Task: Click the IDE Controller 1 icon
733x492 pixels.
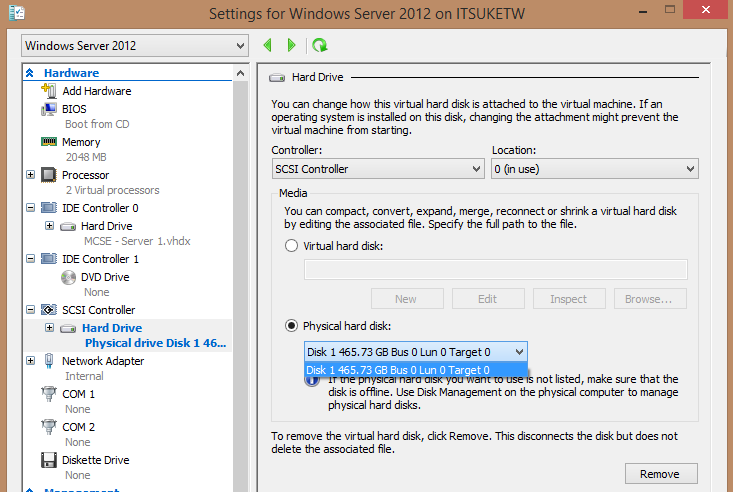Action: click(49, 259)
